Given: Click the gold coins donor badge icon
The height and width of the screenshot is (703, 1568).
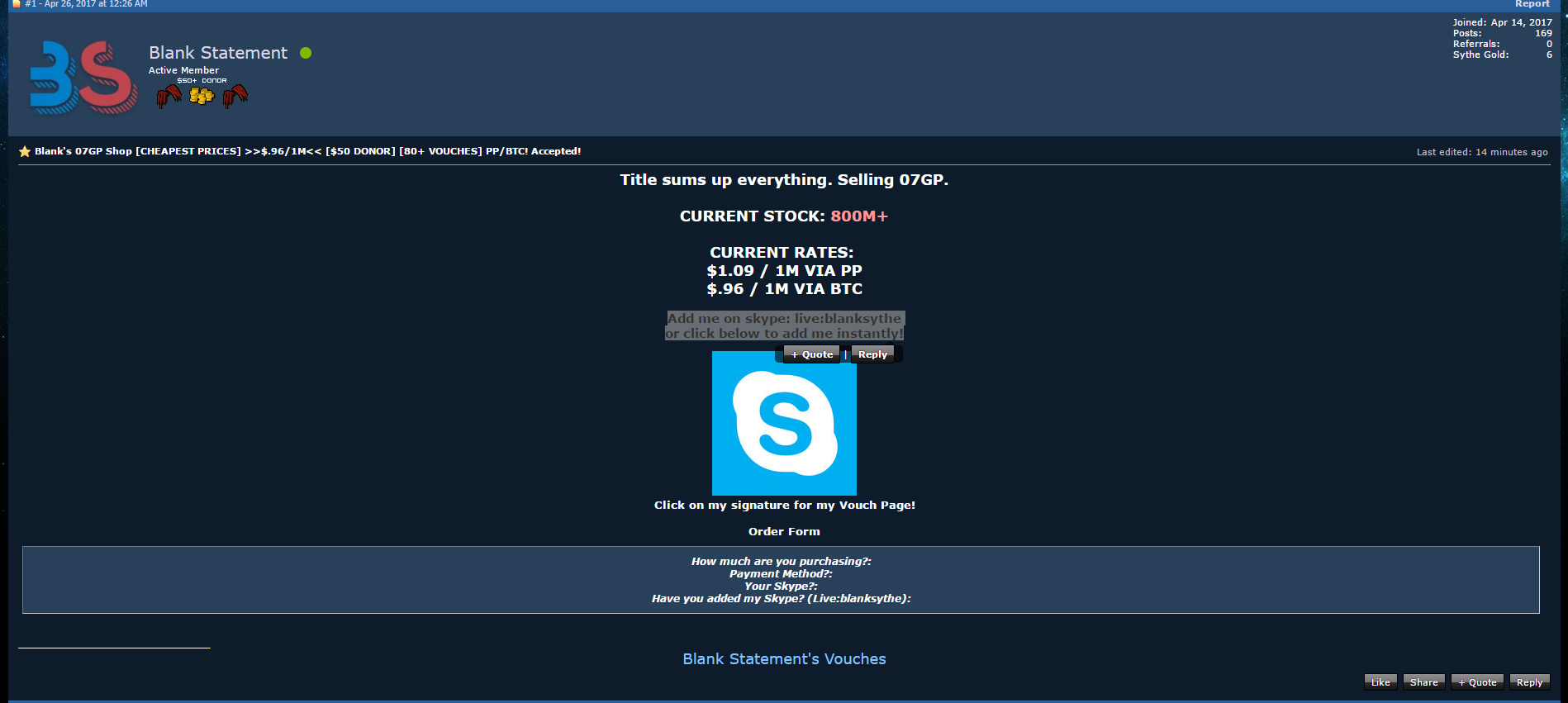Looking at the screenshot, I should 202,97.
